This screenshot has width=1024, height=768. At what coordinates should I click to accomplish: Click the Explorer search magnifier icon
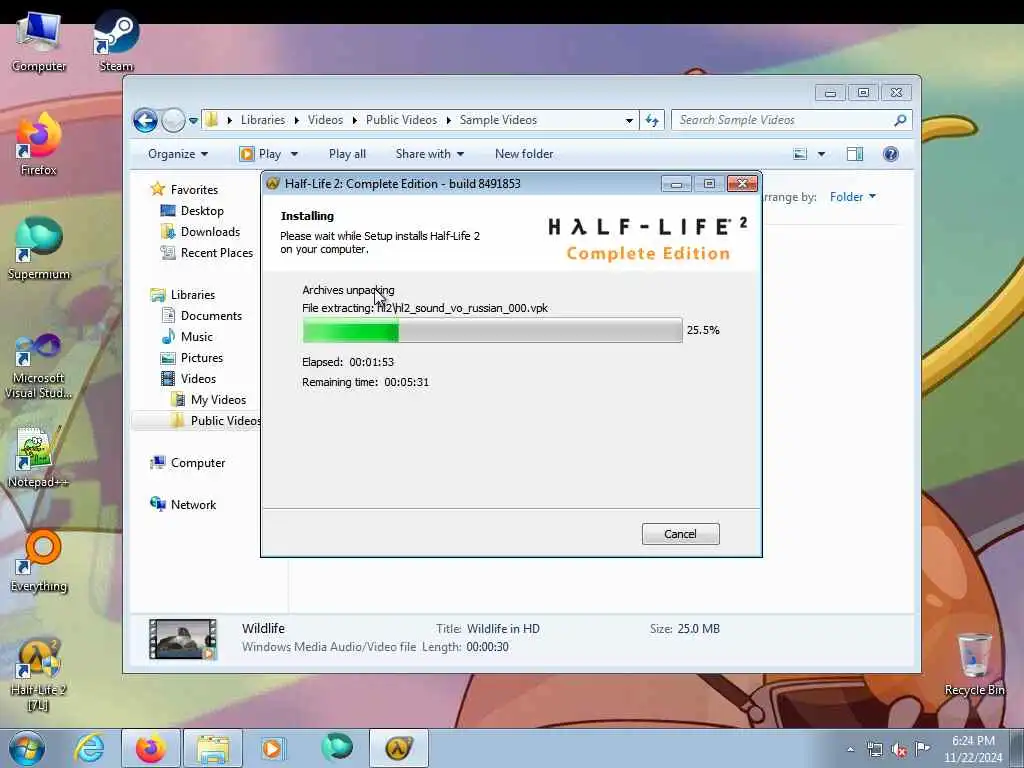click(x=900, y=120)
